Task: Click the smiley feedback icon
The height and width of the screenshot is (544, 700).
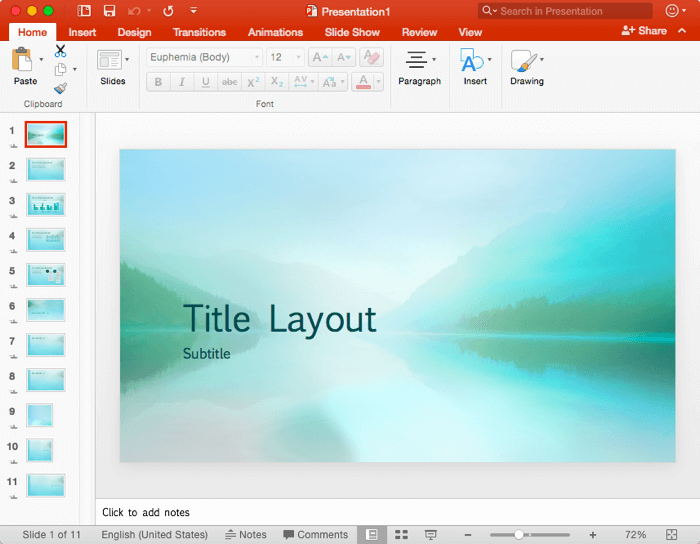Action: click(x=672, y=11)
